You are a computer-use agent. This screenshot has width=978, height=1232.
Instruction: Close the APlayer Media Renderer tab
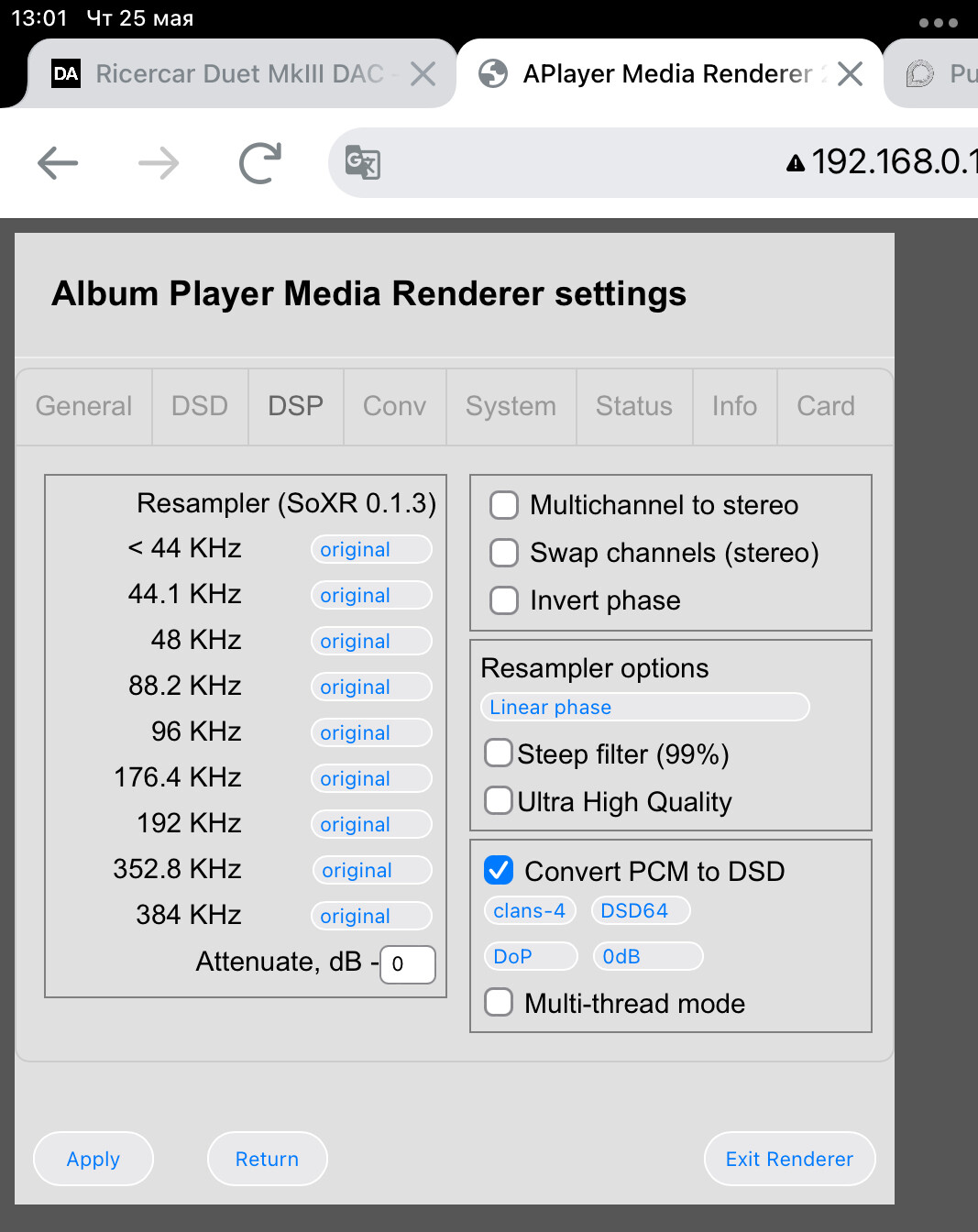click(x=851, y=74)
